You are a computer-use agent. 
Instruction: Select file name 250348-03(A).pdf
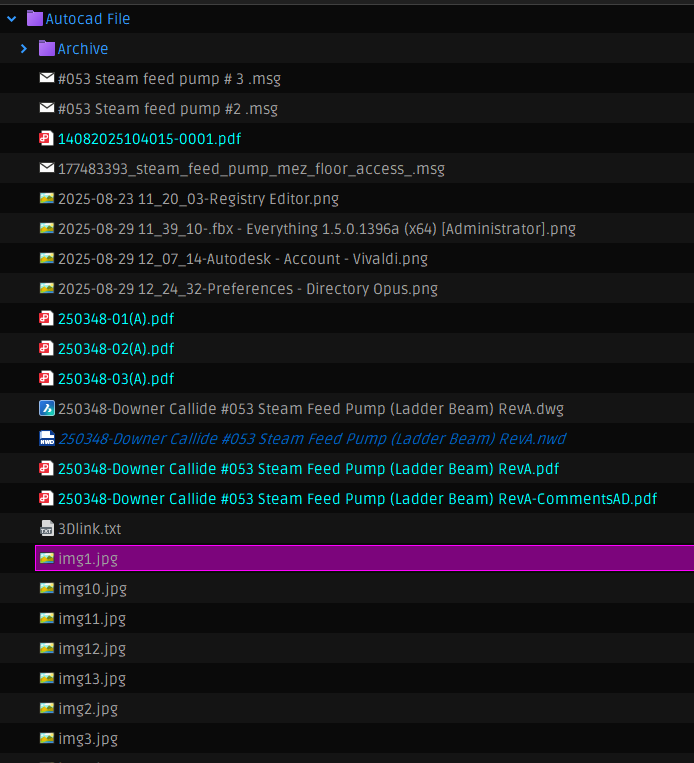(116, 379)
